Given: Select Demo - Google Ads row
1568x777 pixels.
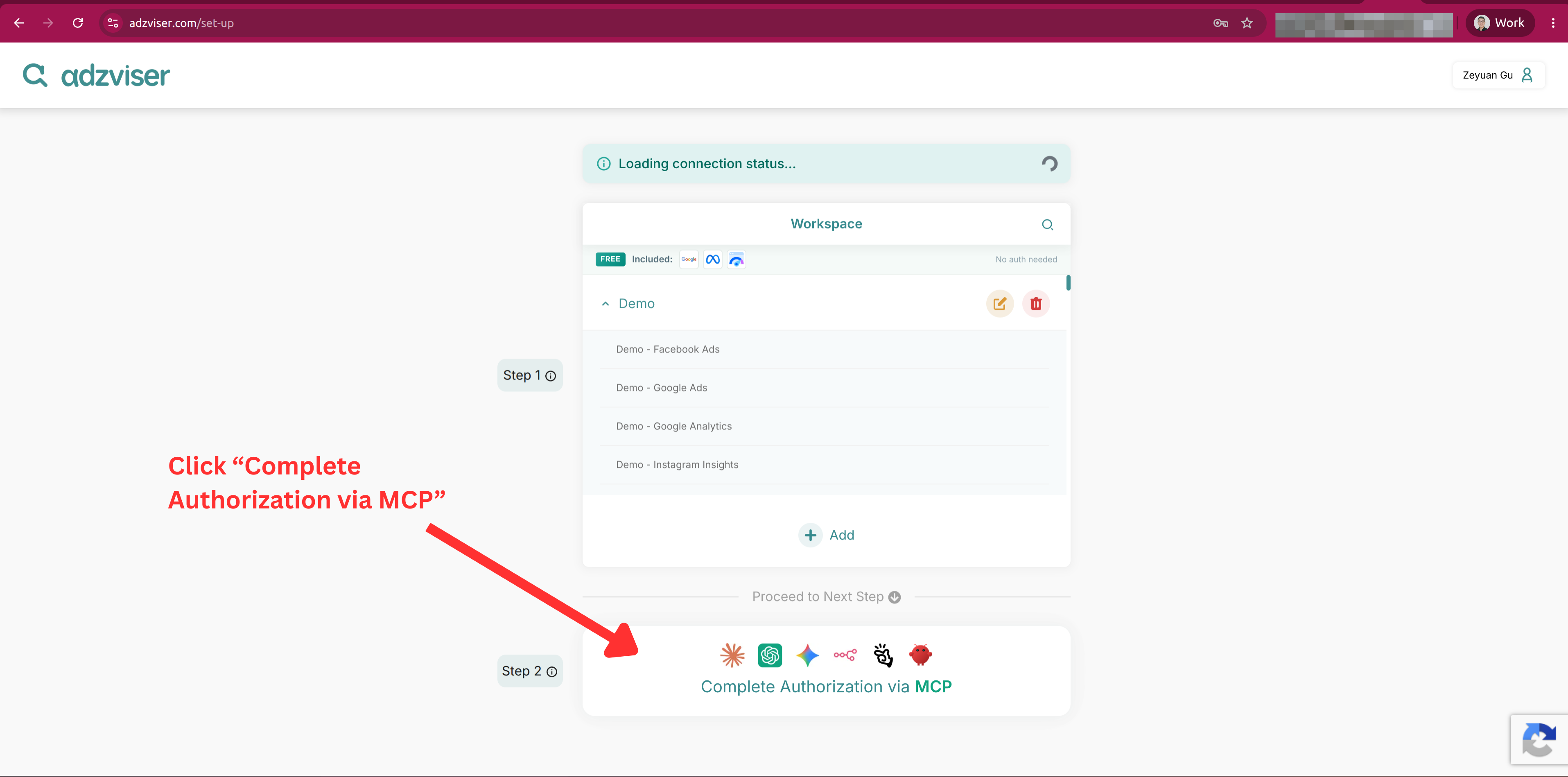Looking at the screenshot, I should pos(824,388).
